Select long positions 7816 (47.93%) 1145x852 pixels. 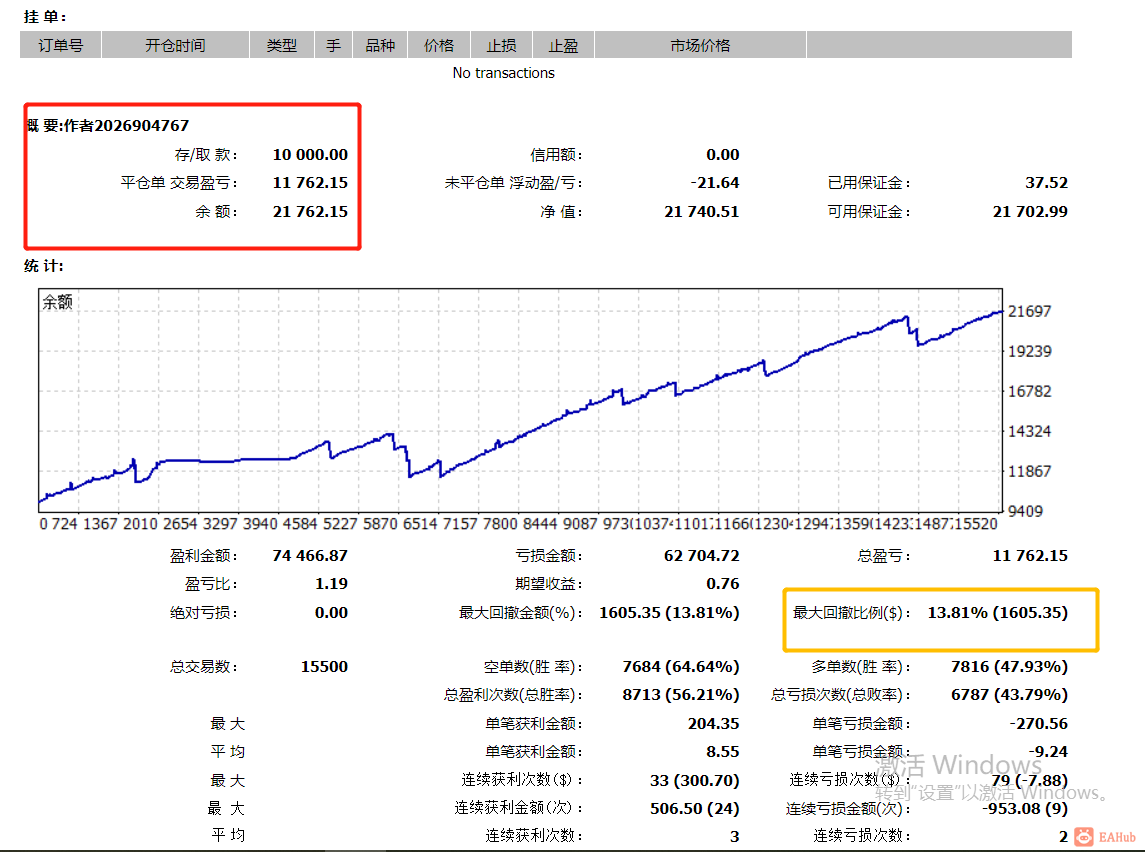[1009, 667]
